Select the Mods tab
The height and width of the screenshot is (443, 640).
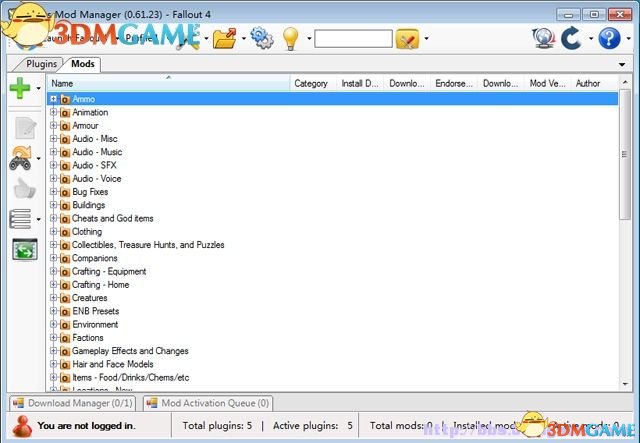(83, 64)
